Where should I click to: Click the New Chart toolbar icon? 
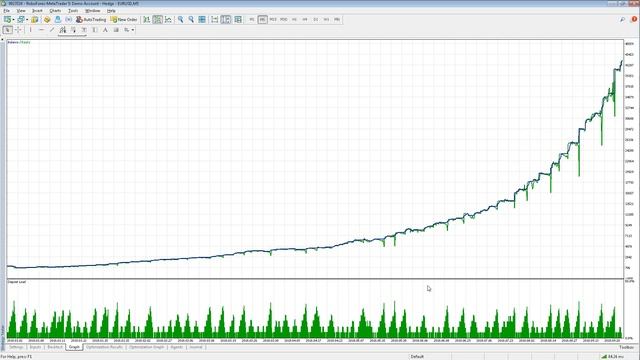[x=7, y=19]
